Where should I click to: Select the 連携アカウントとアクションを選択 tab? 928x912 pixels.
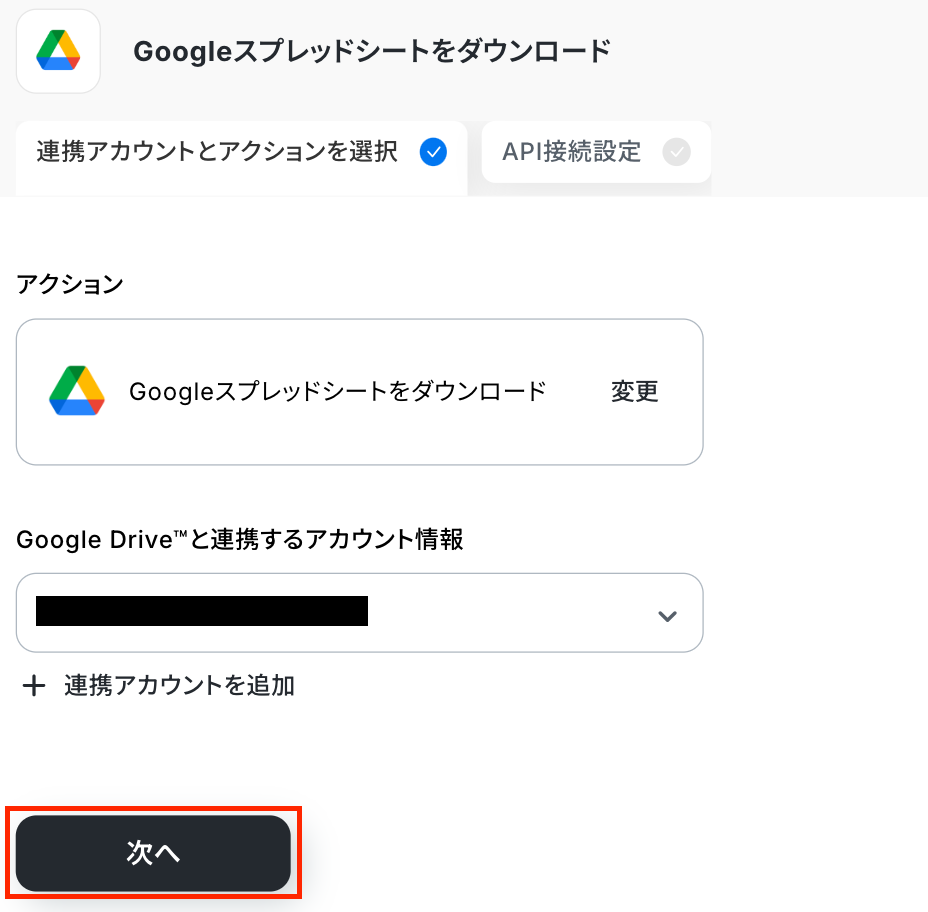[217, 152]
